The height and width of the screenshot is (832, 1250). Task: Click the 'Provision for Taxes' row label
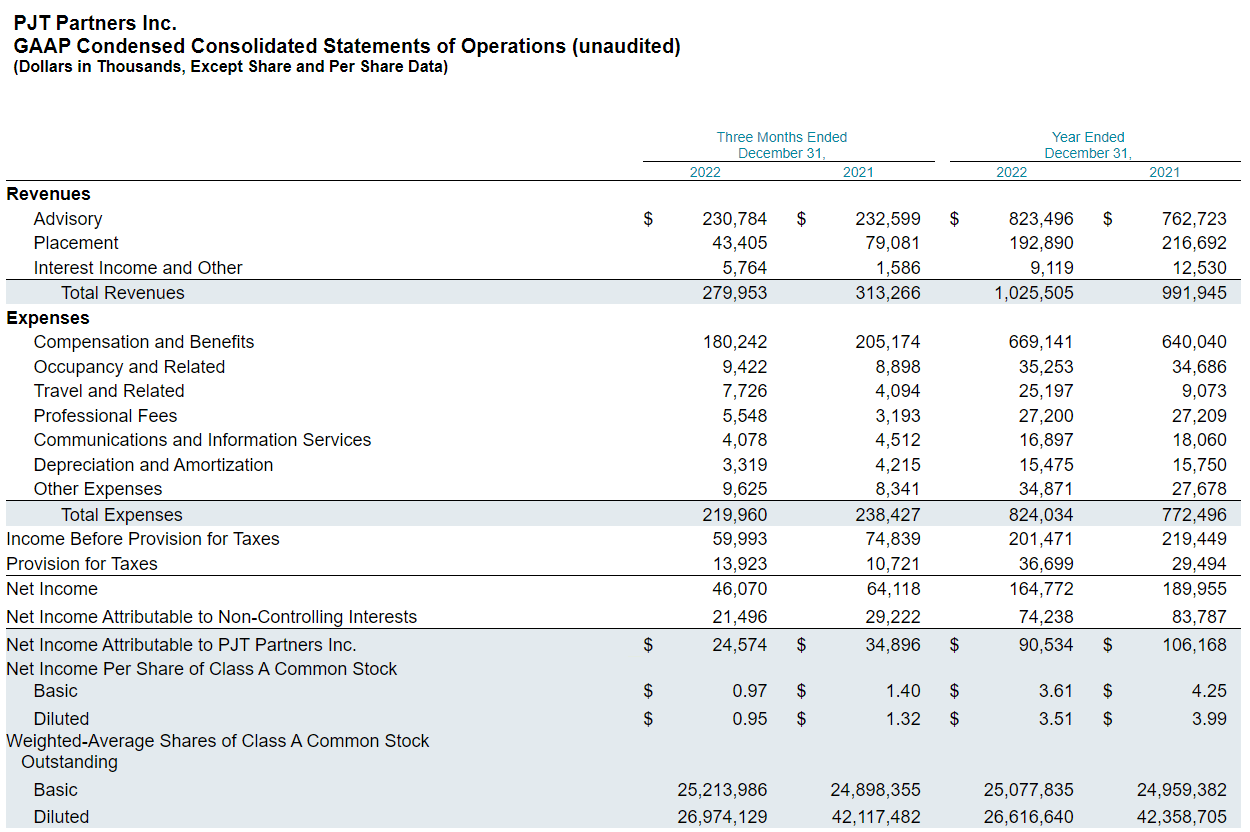[x=82, y=564]
